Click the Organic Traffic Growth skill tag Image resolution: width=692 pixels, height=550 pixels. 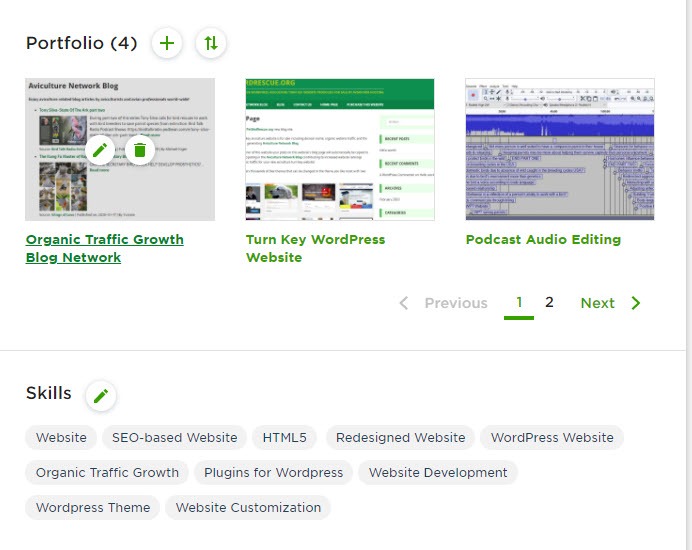click(107, 473)
